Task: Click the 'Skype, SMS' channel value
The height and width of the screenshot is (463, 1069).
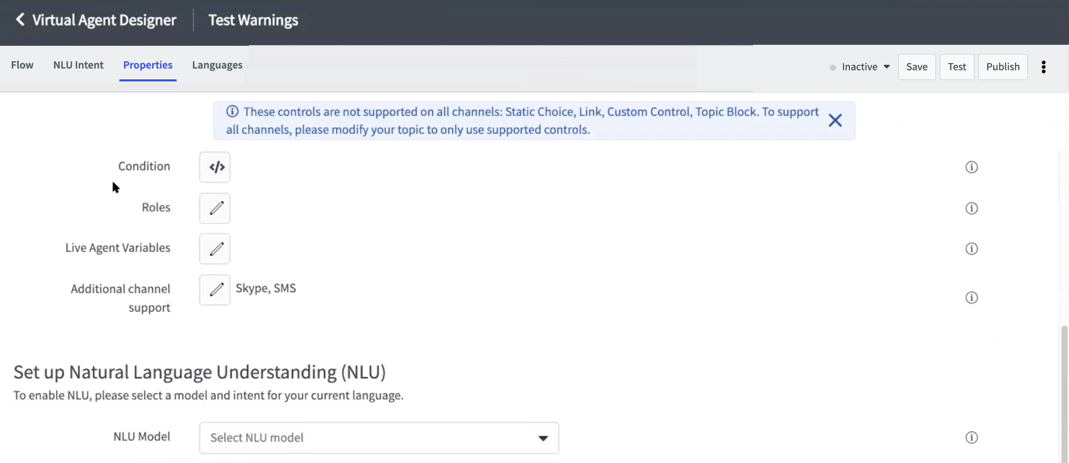Action: pyautogui.click(x=266, y=288)
